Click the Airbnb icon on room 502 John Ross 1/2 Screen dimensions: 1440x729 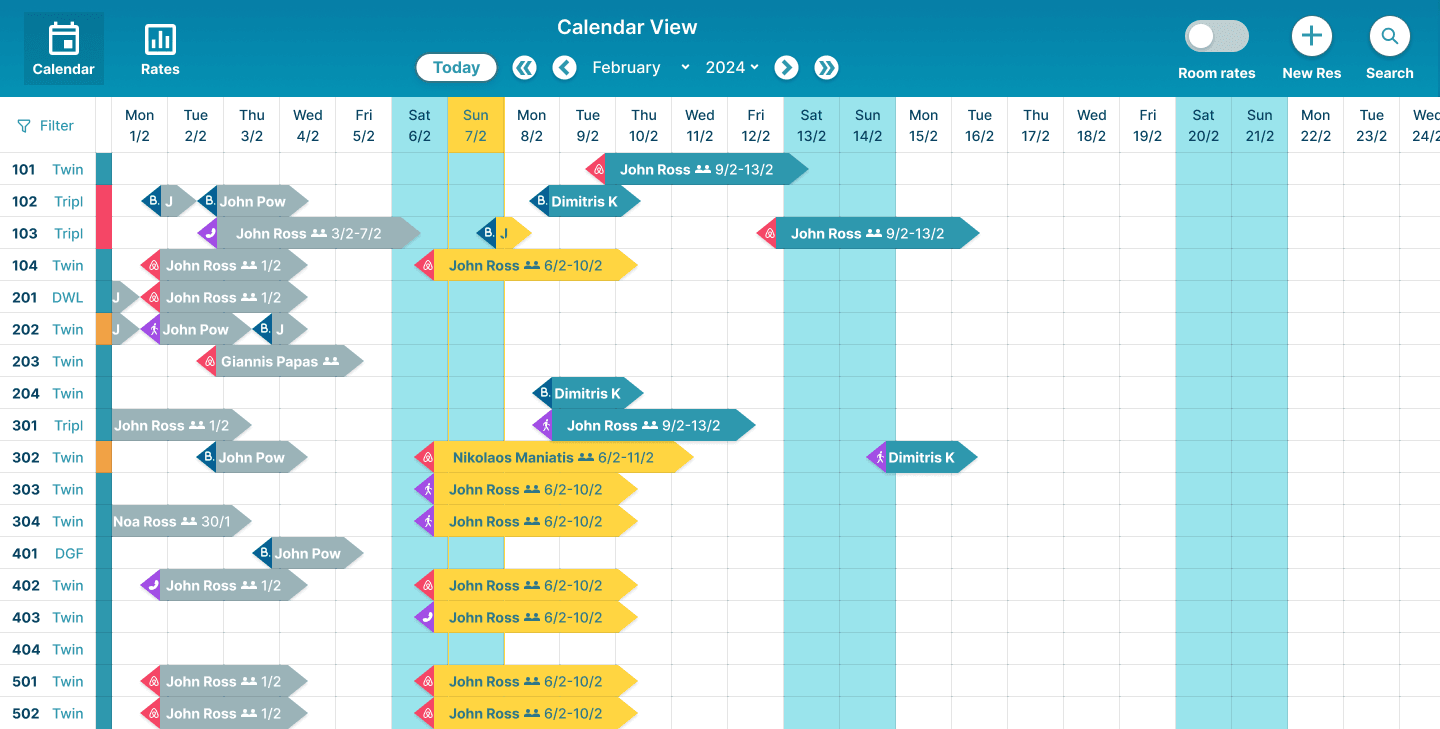152,713
